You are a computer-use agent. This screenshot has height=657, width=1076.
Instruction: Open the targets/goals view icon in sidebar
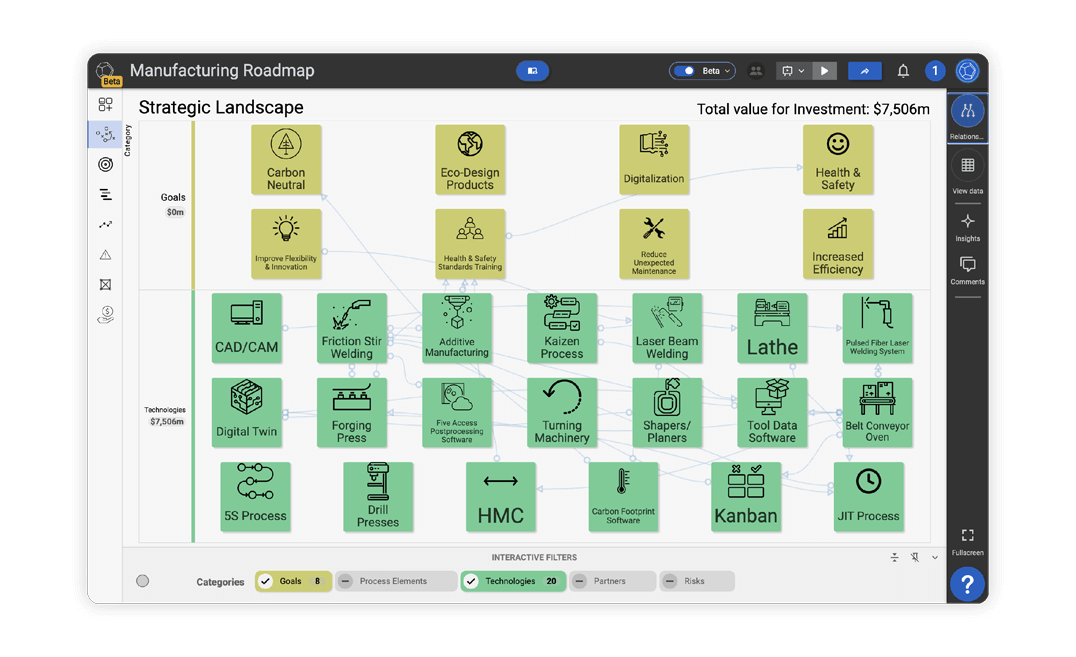(105, 164)
